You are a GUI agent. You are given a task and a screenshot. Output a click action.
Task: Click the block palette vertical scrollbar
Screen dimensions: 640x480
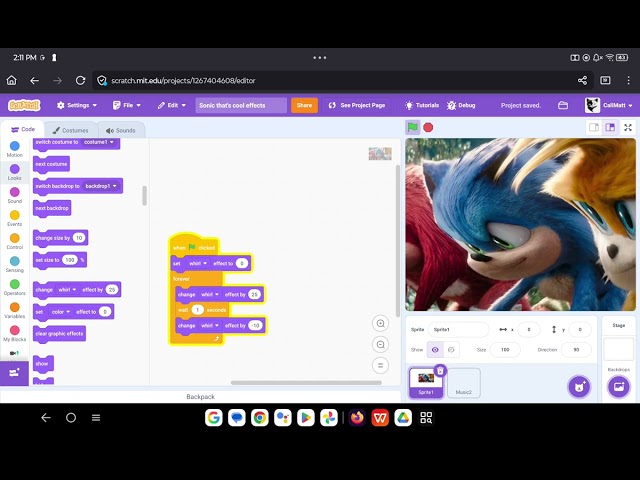[144, 196]
